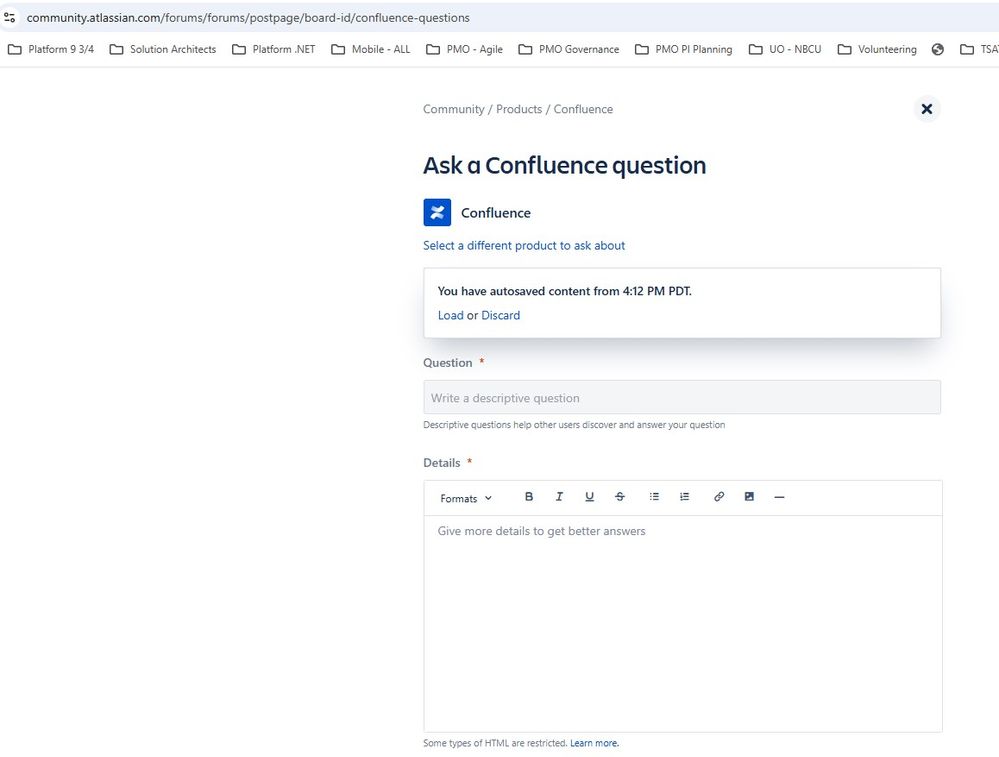Open site information icon in address bar

pyautogui.click(x=10, y=18)
